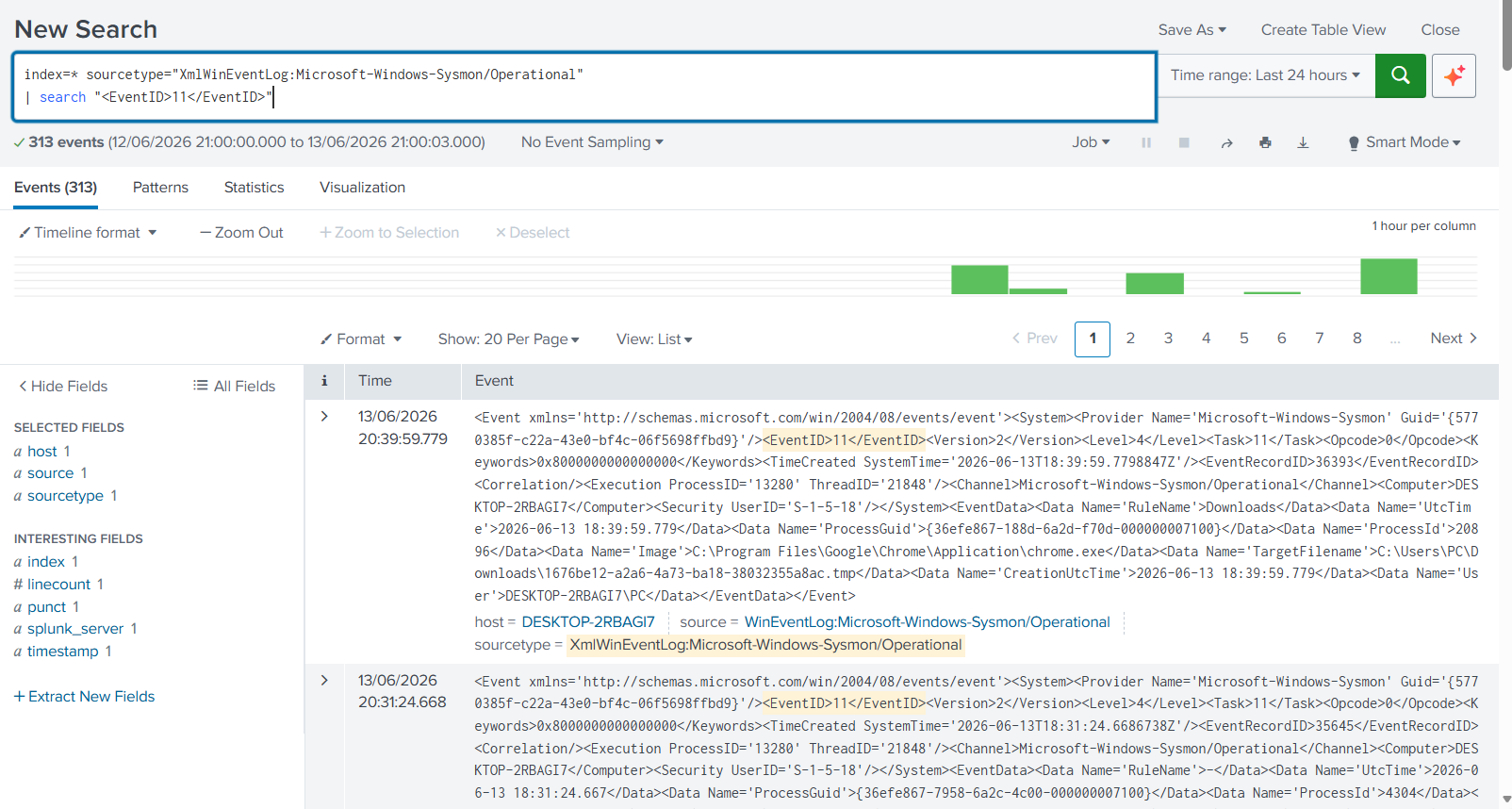Export results with the download icon

click(x=1303, y=142)
